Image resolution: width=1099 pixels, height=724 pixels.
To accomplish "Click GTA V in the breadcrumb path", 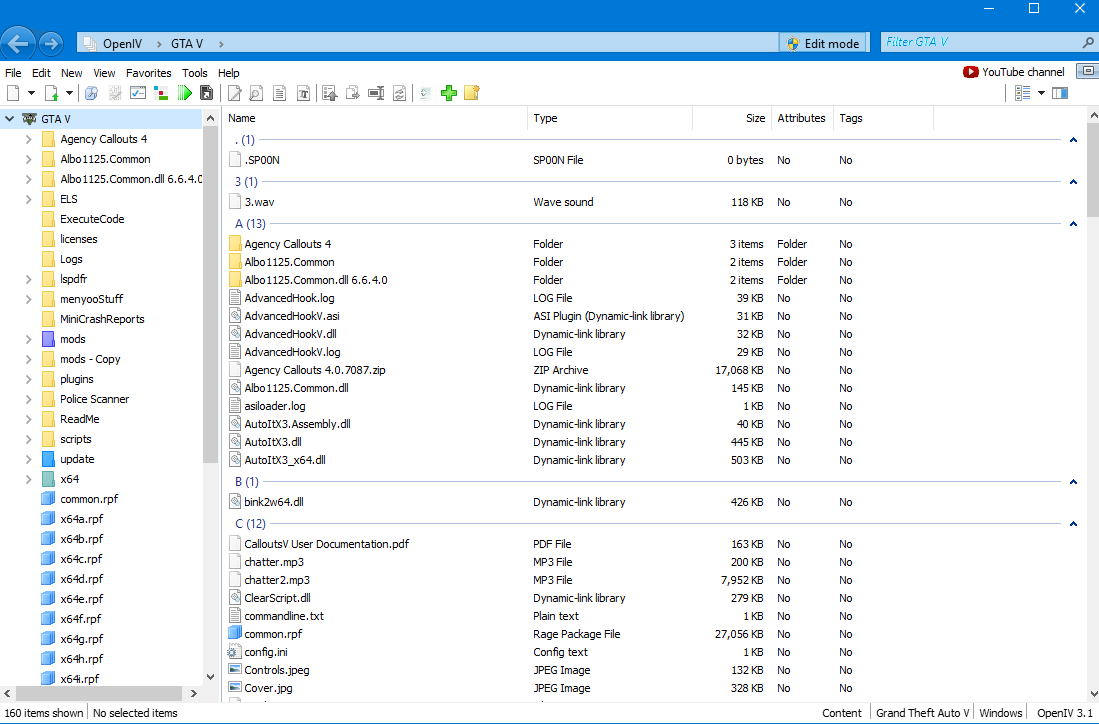I will 187,43.
